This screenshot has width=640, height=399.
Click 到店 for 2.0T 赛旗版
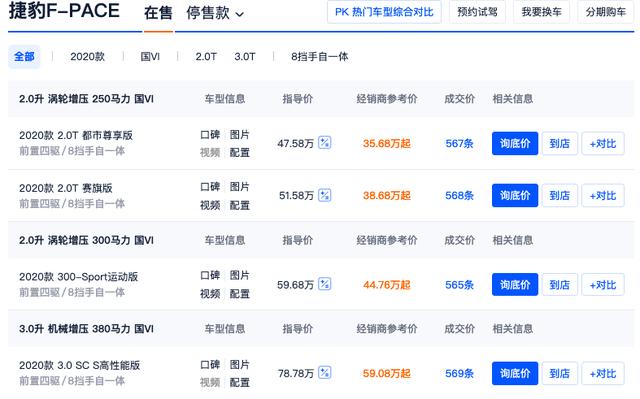560,195
